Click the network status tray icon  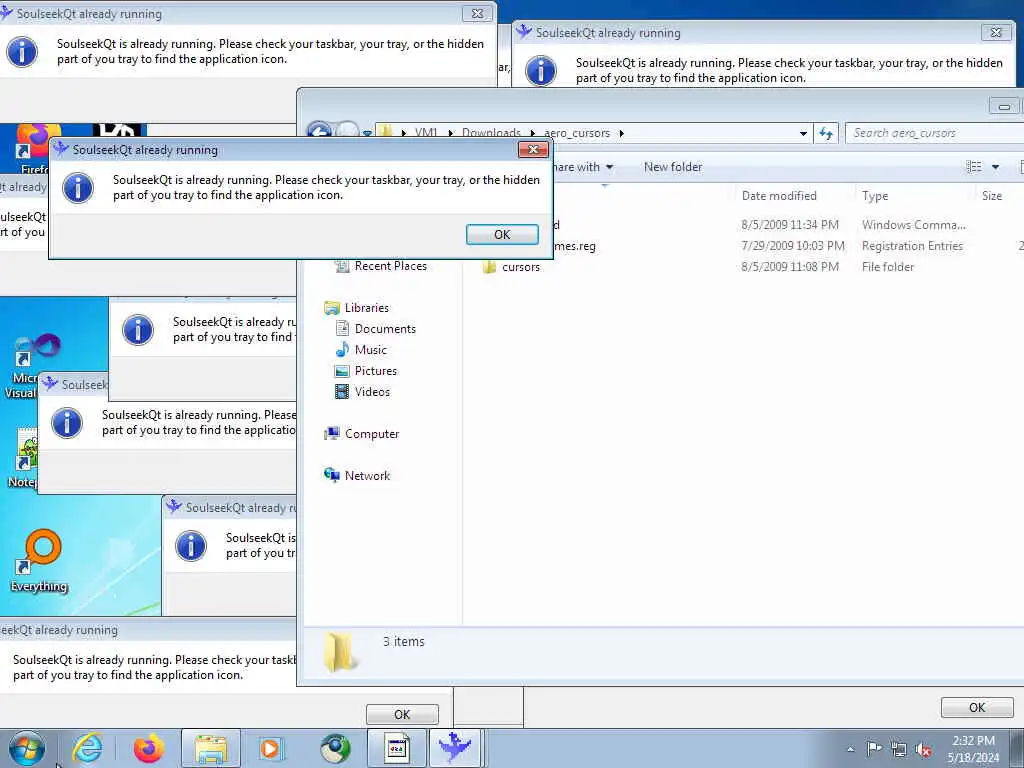[x=899, y=749]
